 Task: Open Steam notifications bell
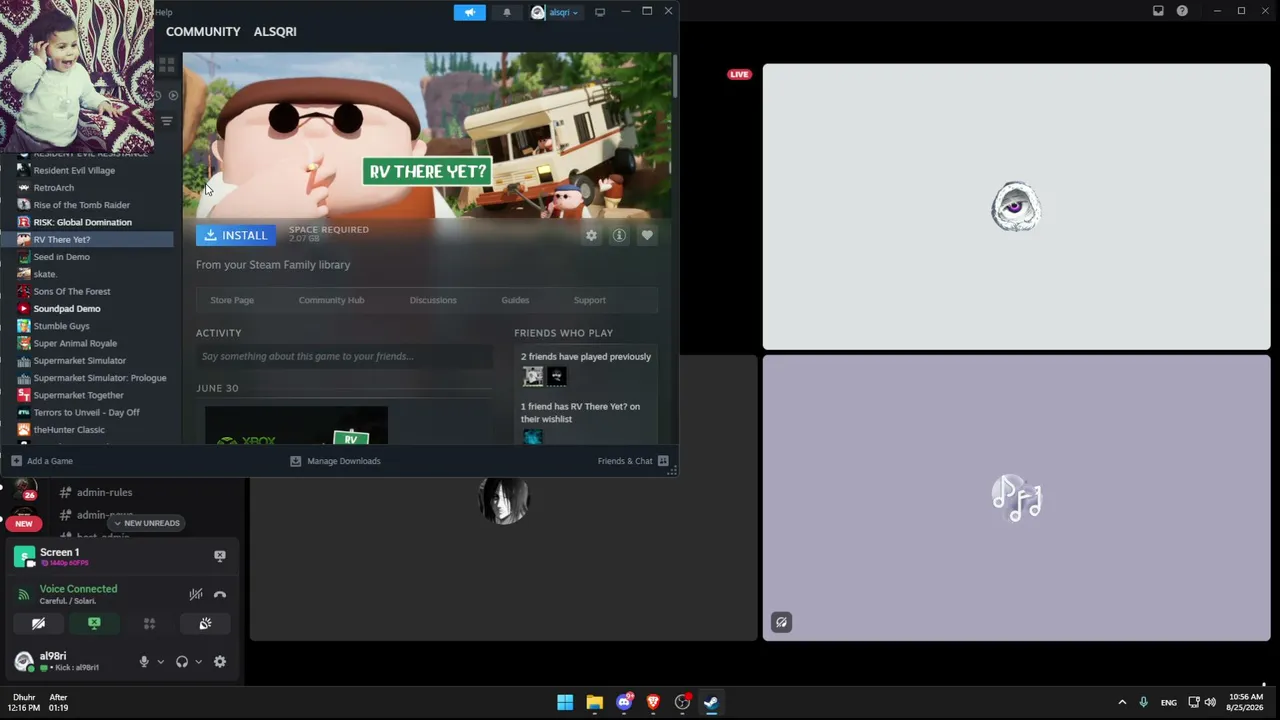[507, 12]
